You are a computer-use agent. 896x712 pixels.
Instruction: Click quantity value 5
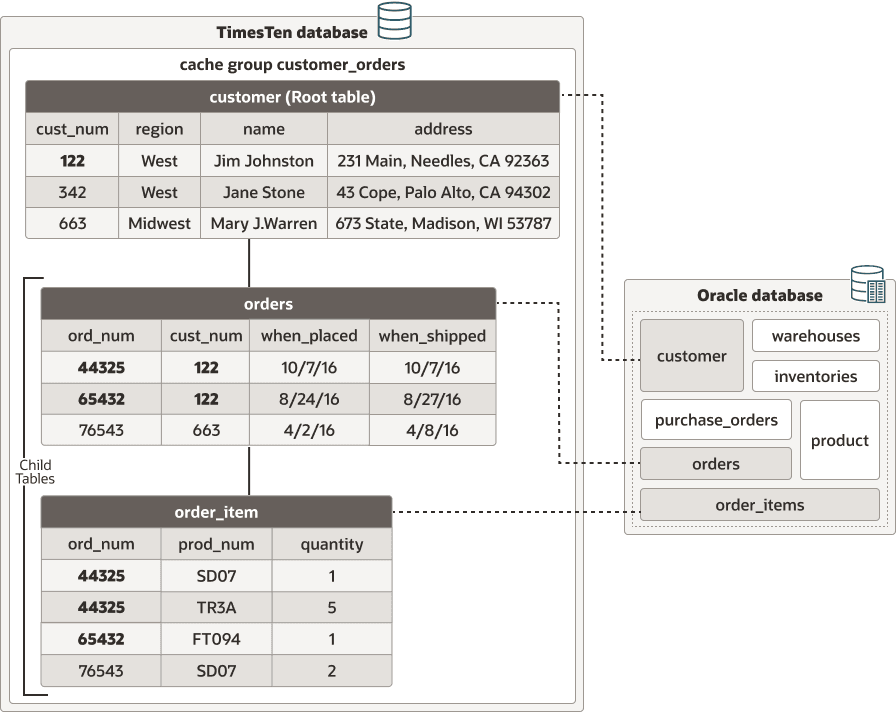[x=332, y=607]
